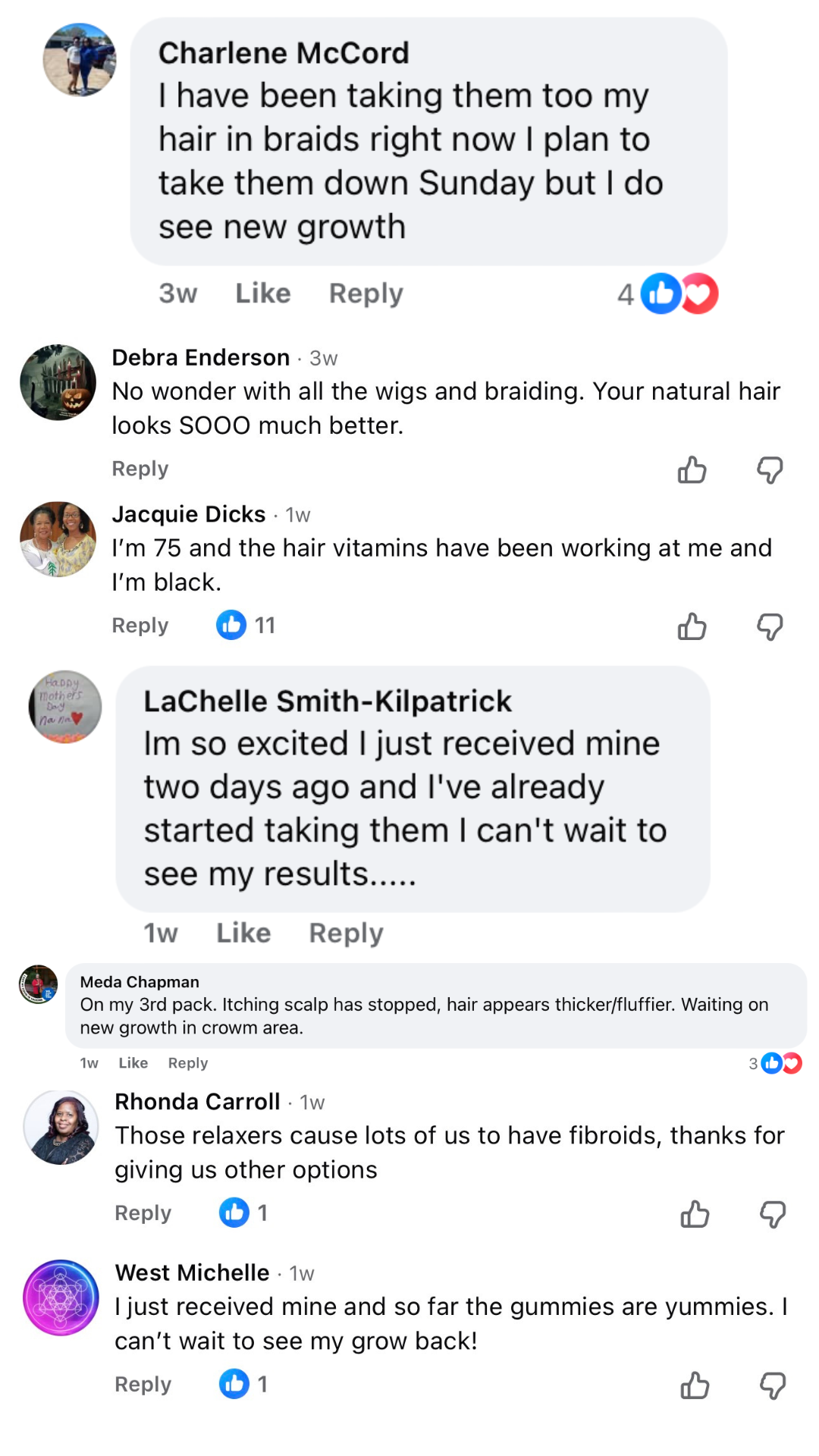Reply to LaChelle Smith-Kilpatrick's comment
Image resolution: width=819 pixels, height=1456 pixels.
pyautogui.click(x=346, y=933)
